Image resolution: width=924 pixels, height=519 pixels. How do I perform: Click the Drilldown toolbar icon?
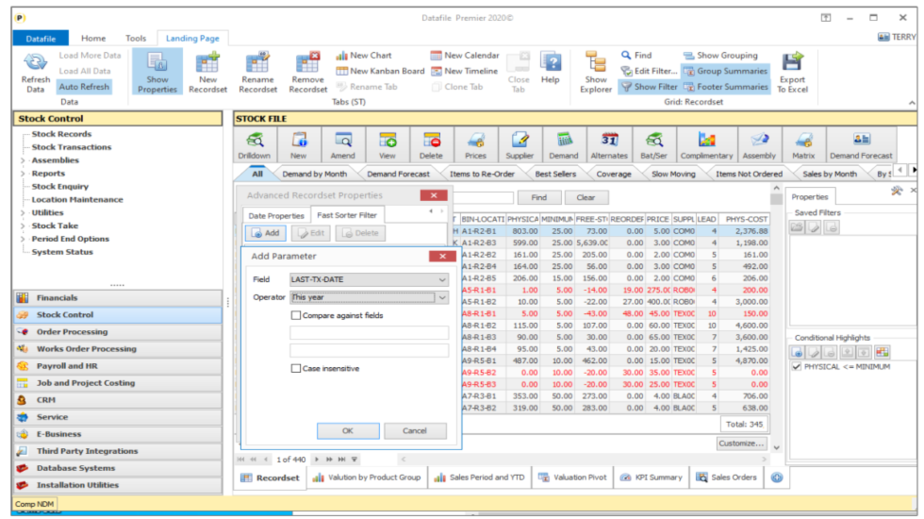[255, 145]
